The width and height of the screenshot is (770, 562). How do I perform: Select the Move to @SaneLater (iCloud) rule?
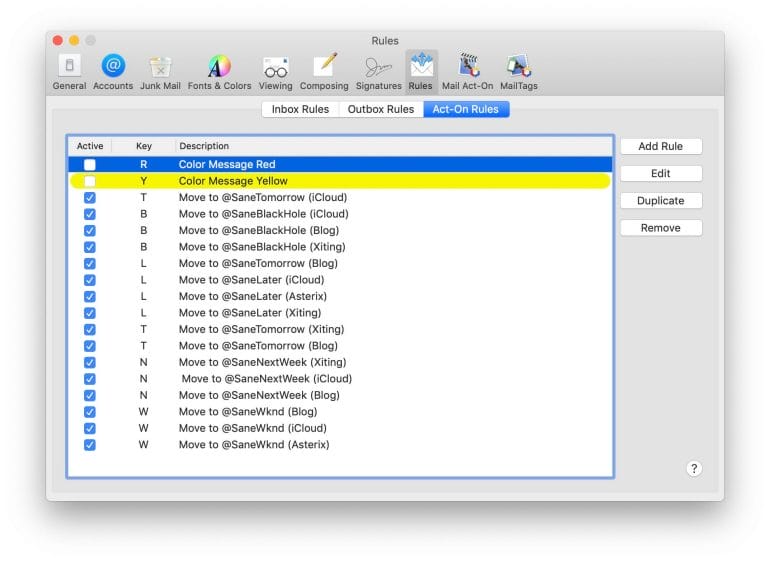(250, 280)
